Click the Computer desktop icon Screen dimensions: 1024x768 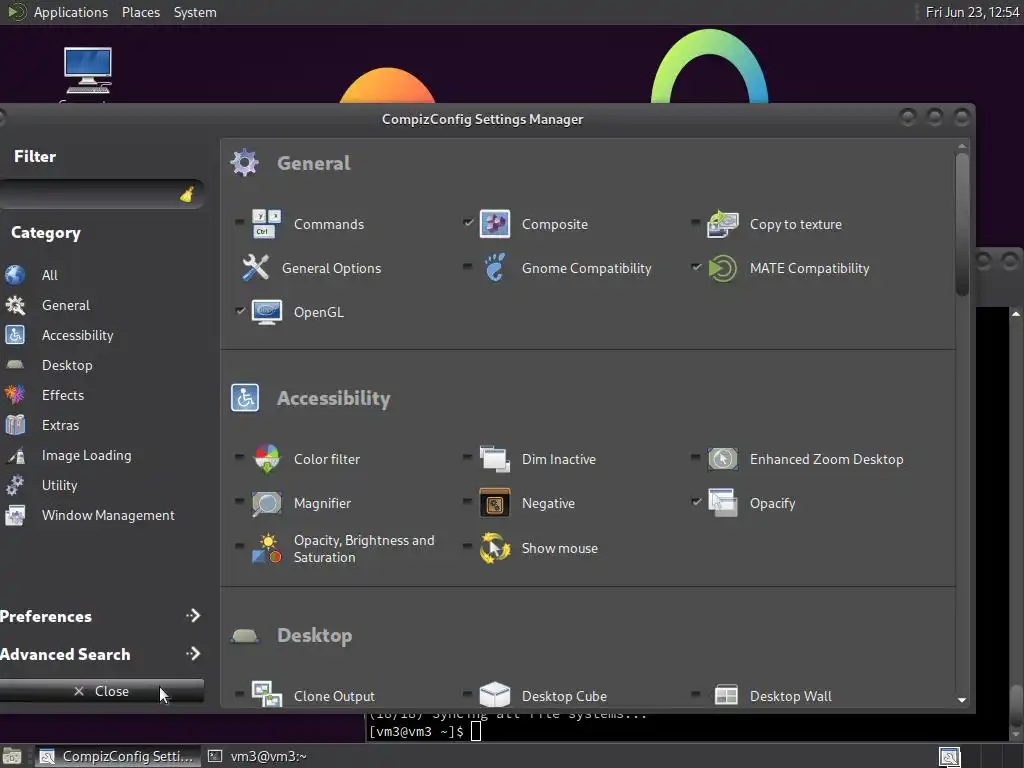pos(88,71)
